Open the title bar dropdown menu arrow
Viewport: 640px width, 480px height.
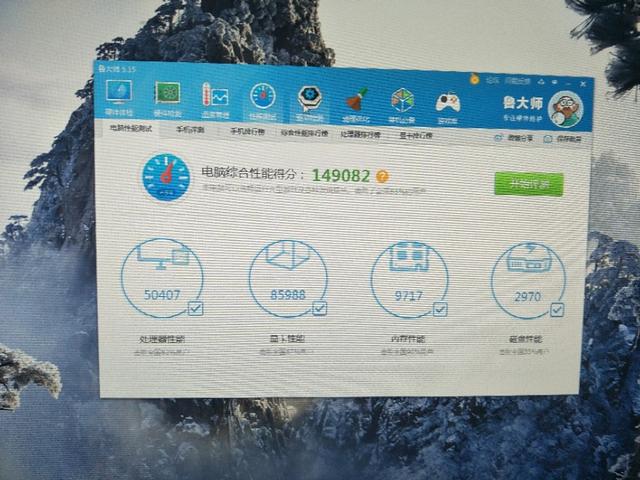click(555, 82)
